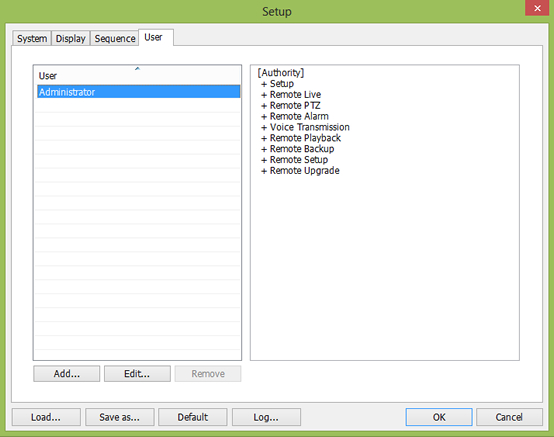Load a saved configuration file
Viewport: 554px width, 437px height.
coord(46,417)
